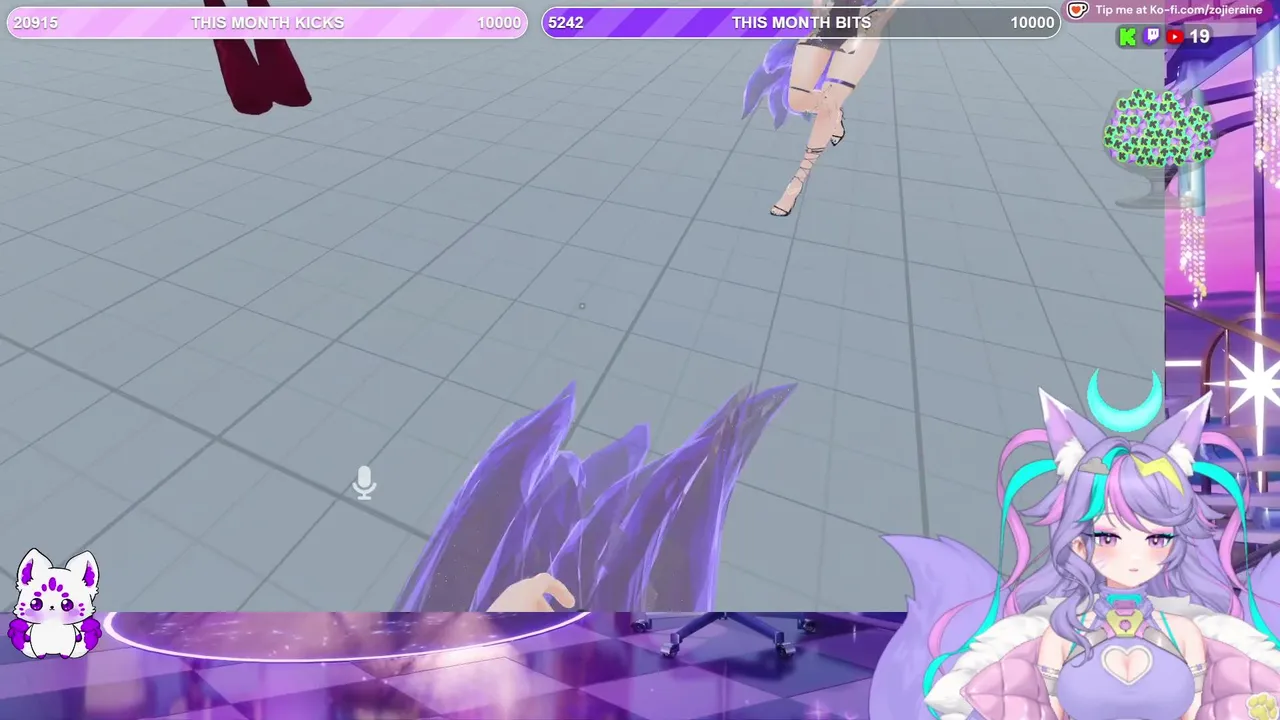Image resolution: width=1280 pixels, height=720 pixels.
Task: Click the red YouTube logo icon
Action: click(x=1175, y=37)
